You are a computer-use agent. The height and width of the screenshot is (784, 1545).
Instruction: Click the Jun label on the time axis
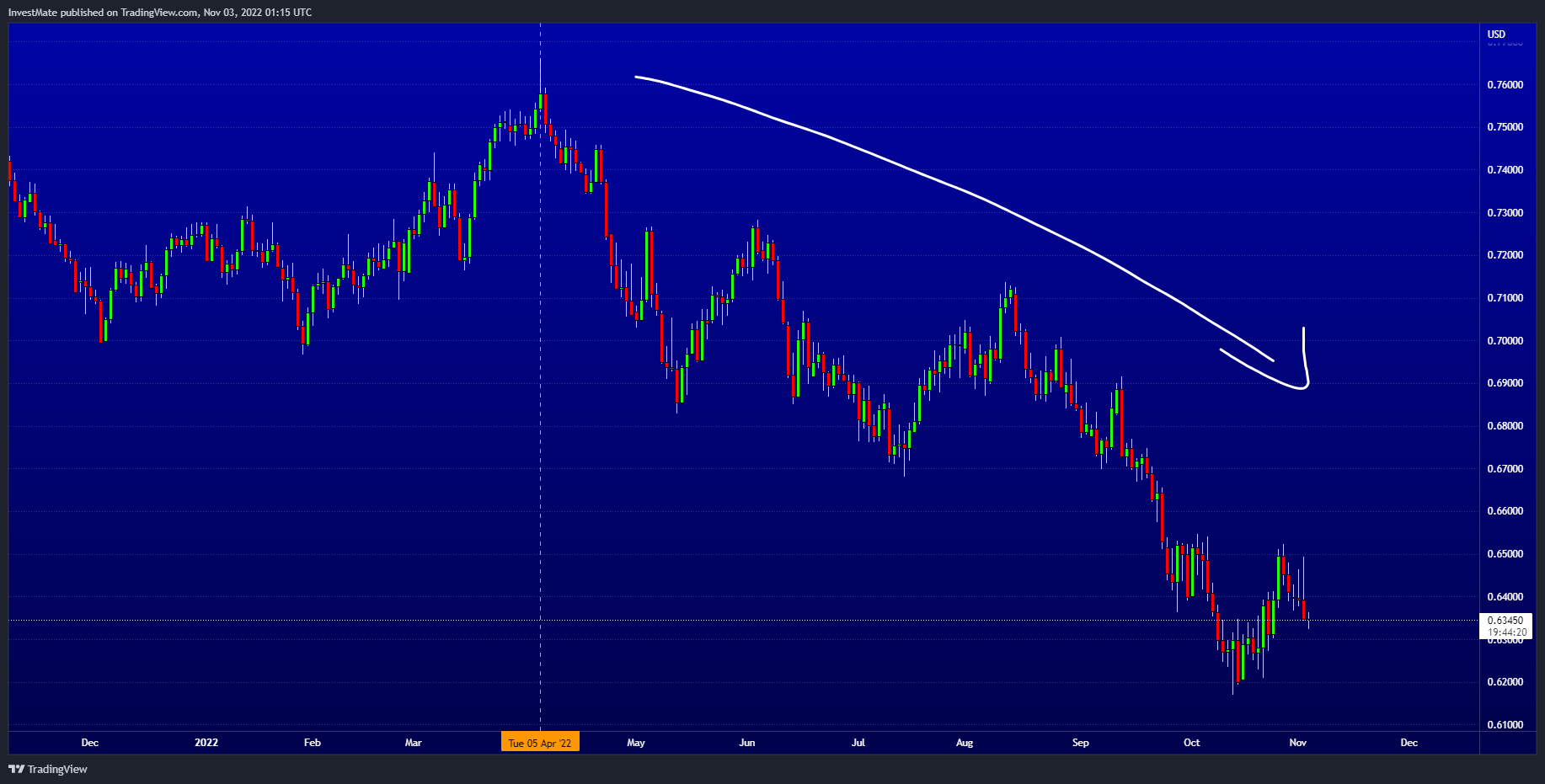point(747,743)
